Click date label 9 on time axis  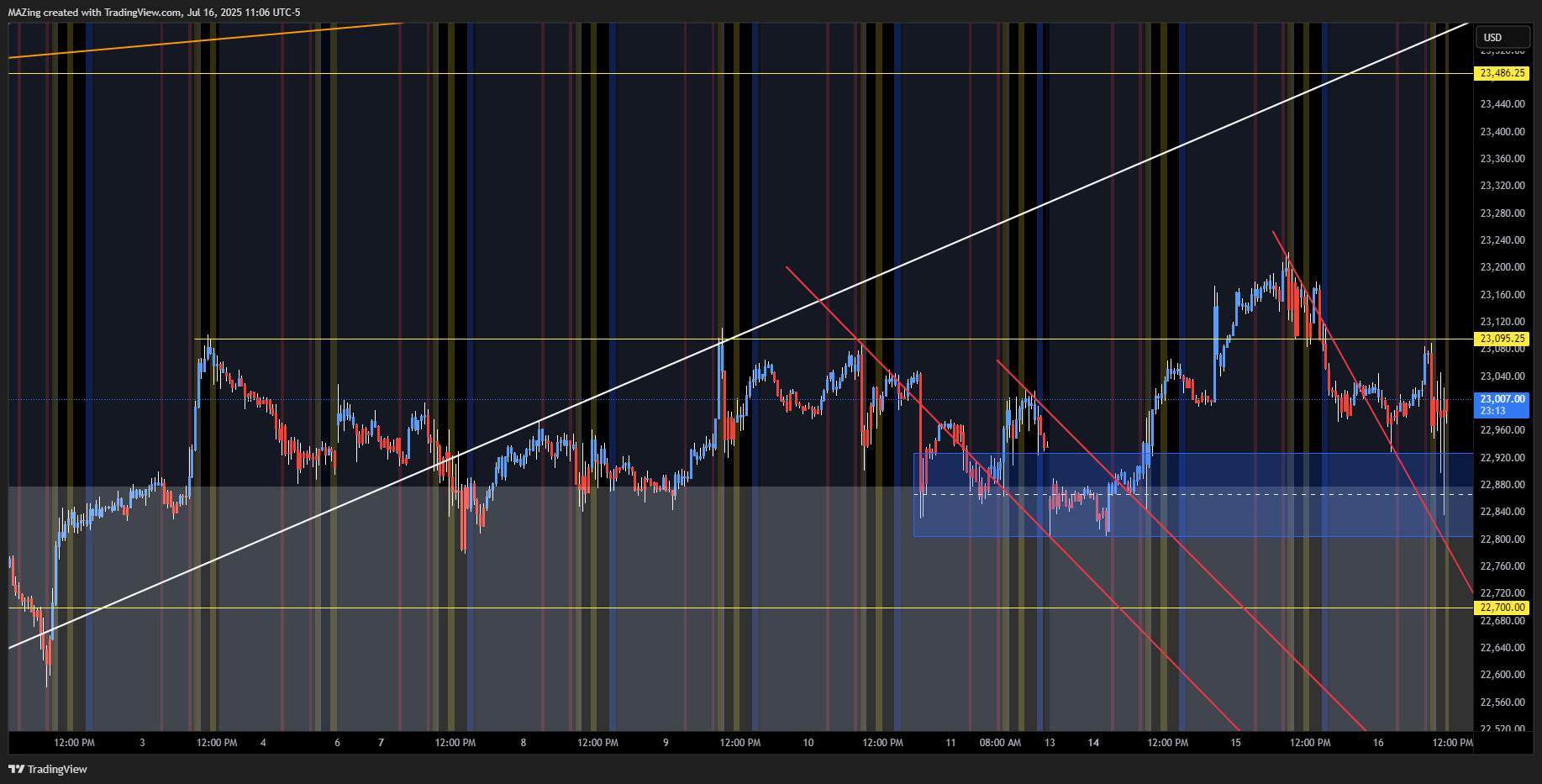tap(666, 743)
